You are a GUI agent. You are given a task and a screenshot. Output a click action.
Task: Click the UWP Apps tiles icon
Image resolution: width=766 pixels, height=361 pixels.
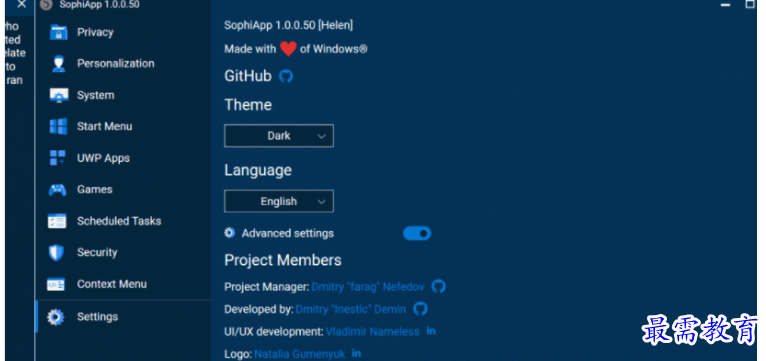(x=58, y=158)
